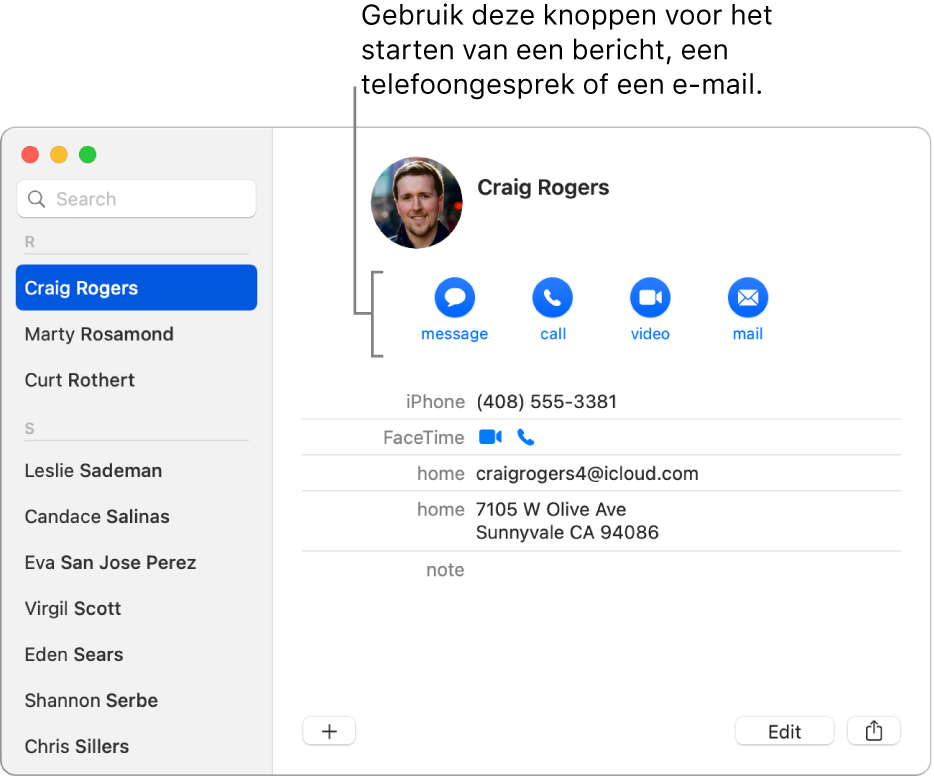
Task: Start FaceTime audio with the phone icon
Action: coord(525,437)
